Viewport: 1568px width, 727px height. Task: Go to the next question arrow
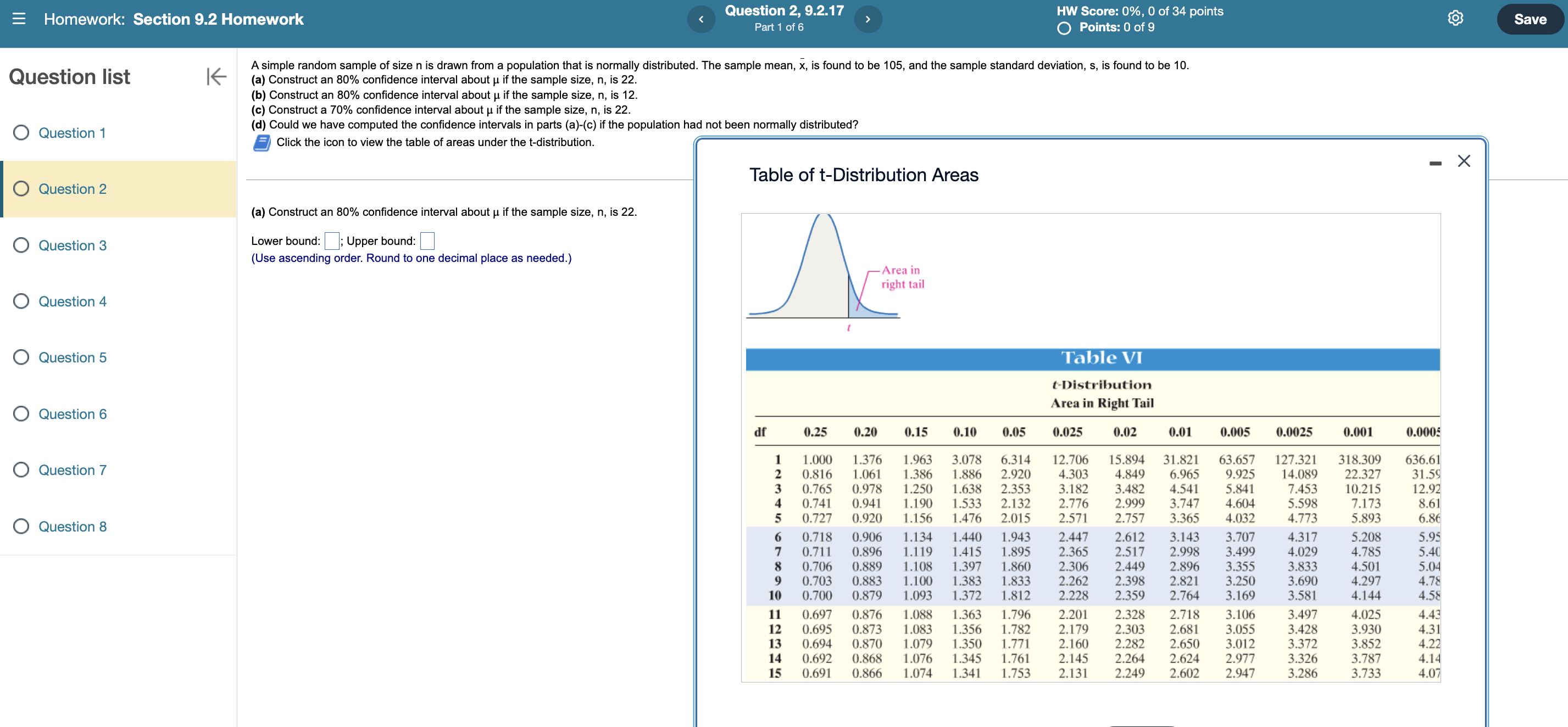pyautogui.click(x=868, y=19)
